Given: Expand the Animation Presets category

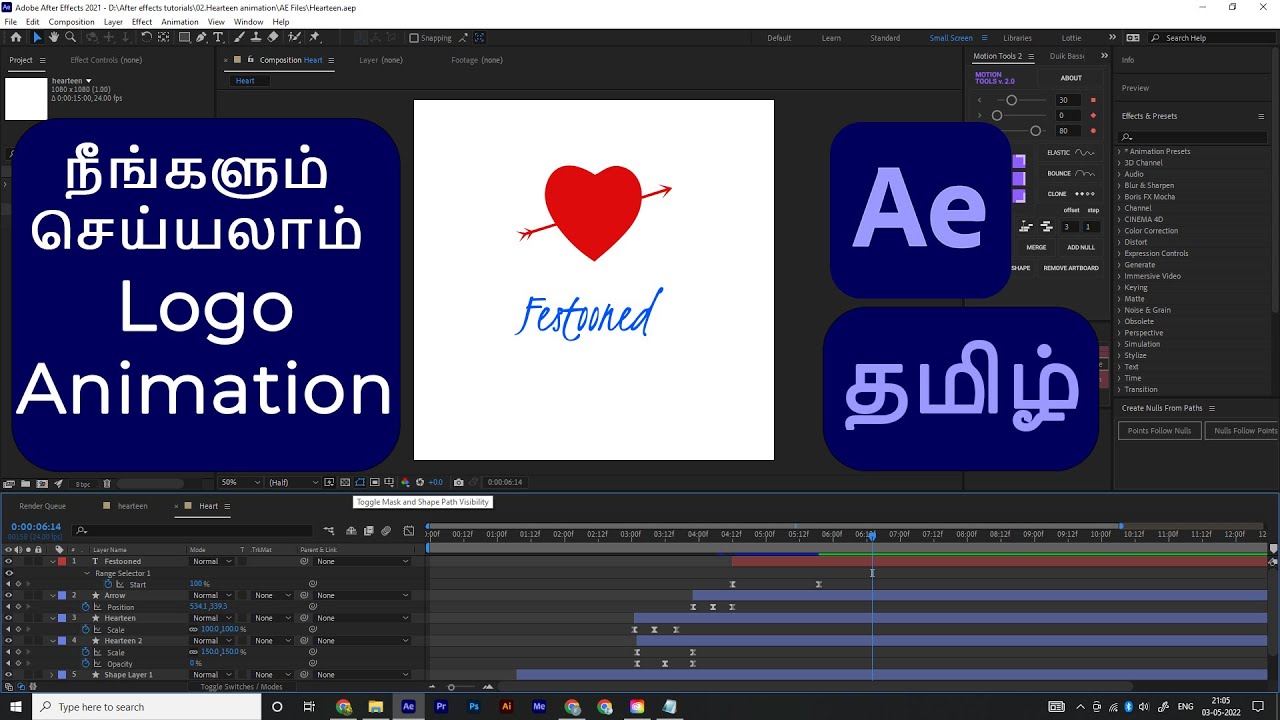Looking at the screenshot, I should coord(1119,152).
